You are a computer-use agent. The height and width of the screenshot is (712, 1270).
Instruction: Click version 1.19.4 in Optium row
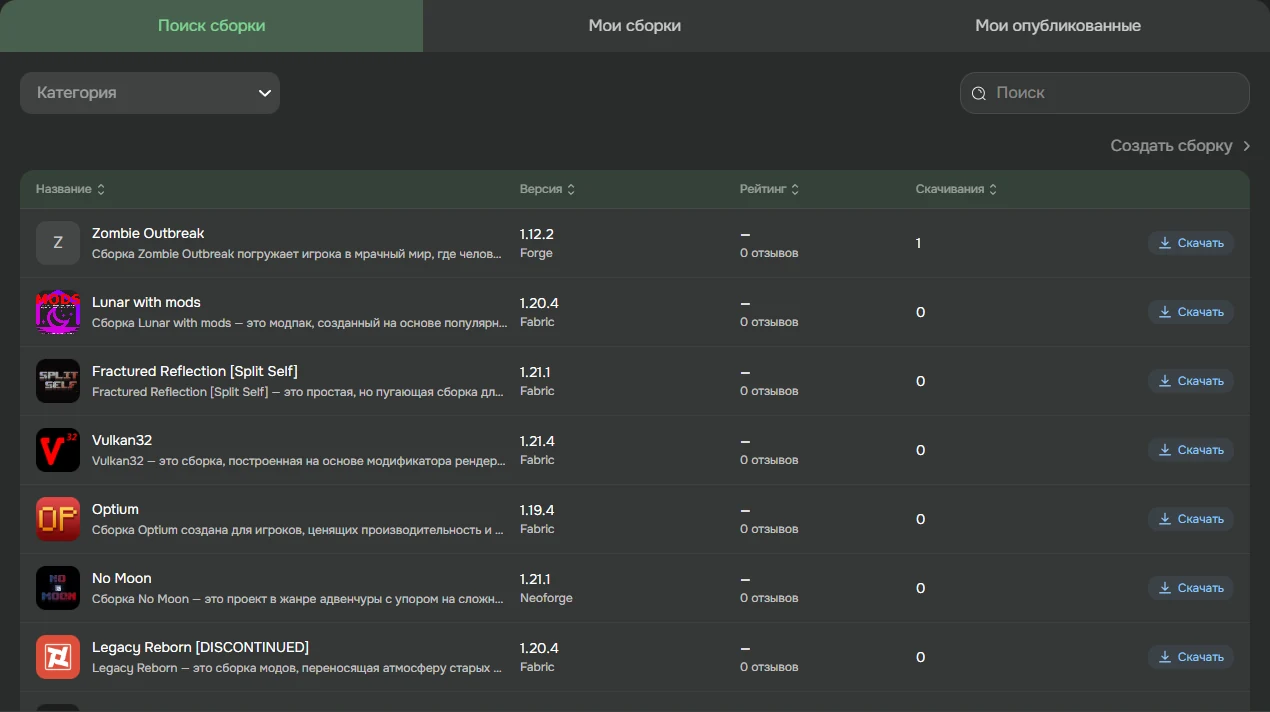pyautogui.click(x=537, y=510)
